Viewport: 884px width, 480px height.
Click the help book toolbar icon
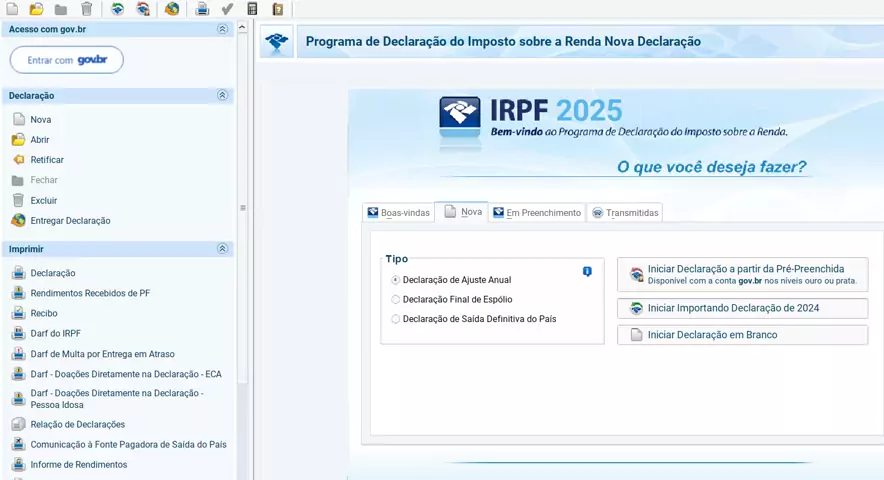click(277, 8)
